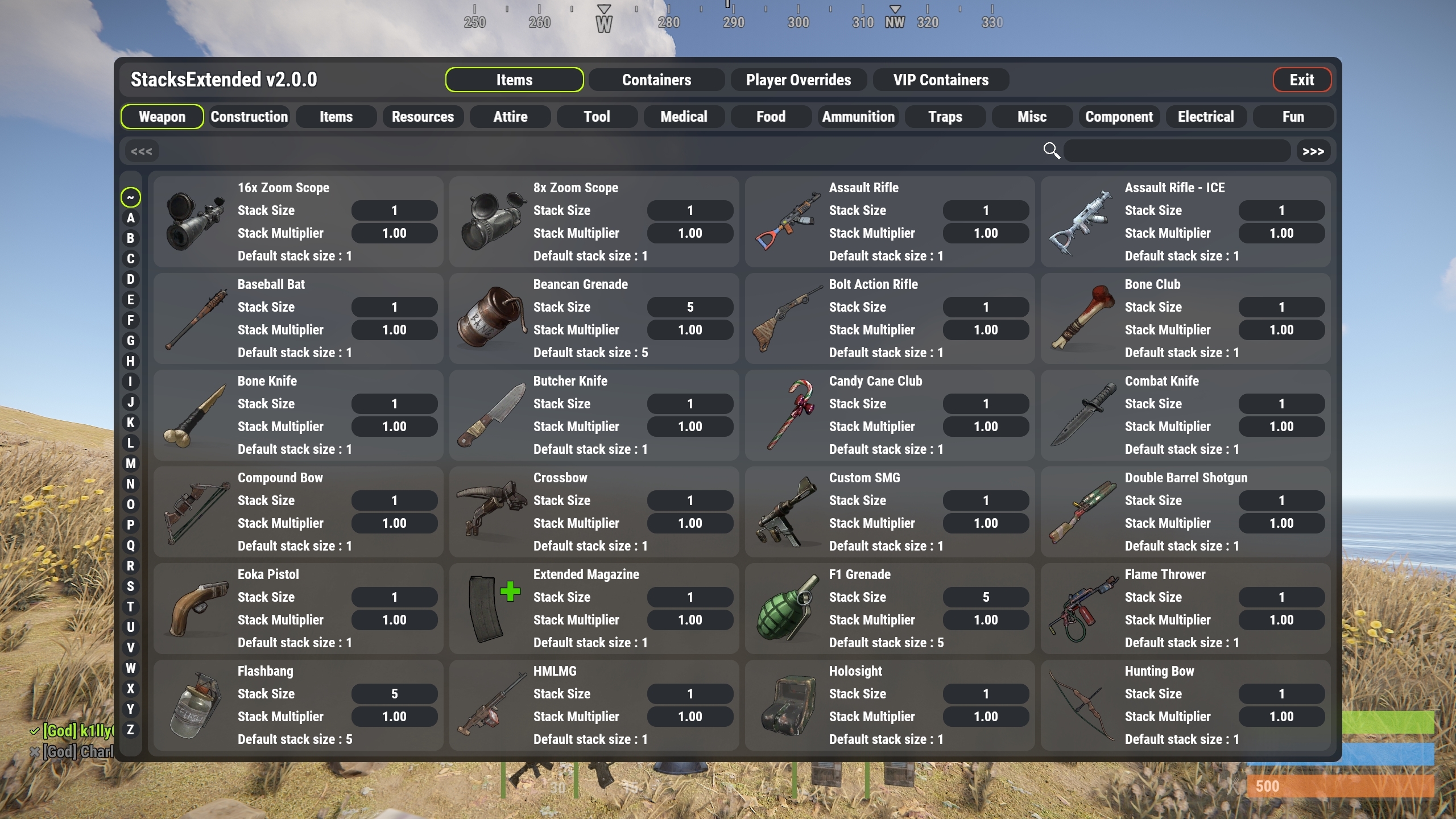Click the Beancan Grenade item icon
The height and width of the screenshot is (819, 1456).
(x=491, y=318)
